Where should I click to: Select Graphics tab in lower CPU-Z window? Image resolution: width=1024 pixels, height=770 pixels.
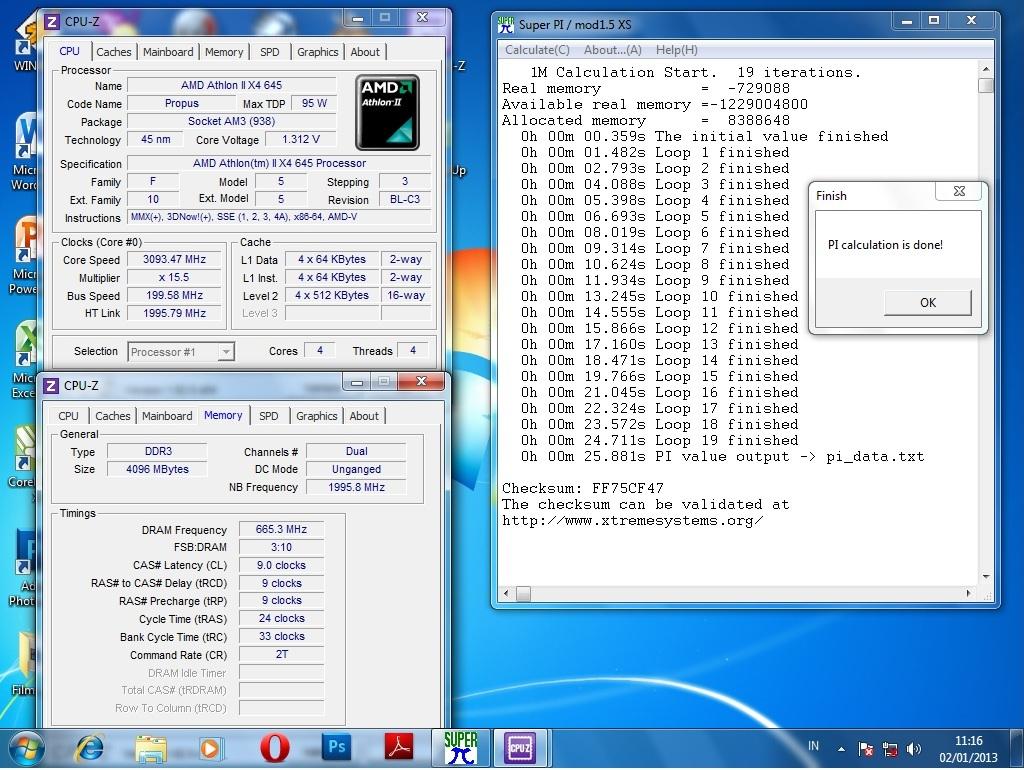[317, 416]
